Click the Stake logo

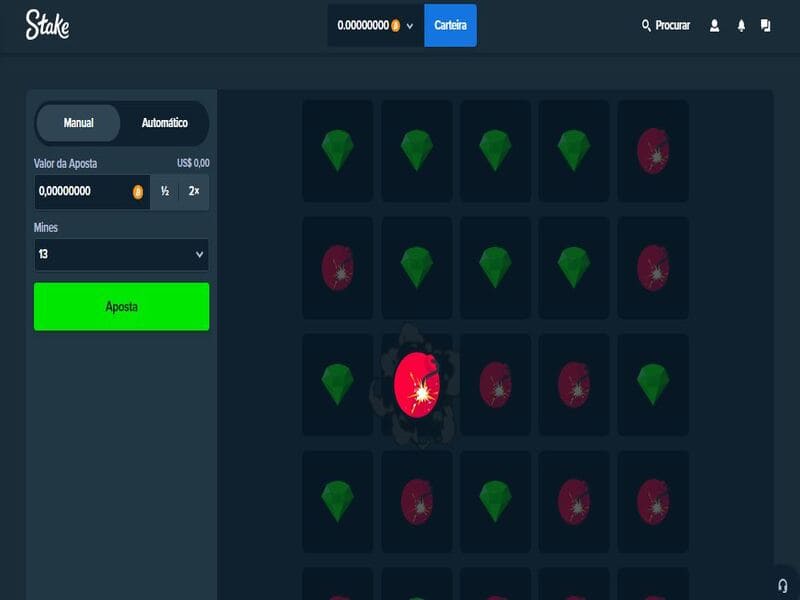click(47, 24)
